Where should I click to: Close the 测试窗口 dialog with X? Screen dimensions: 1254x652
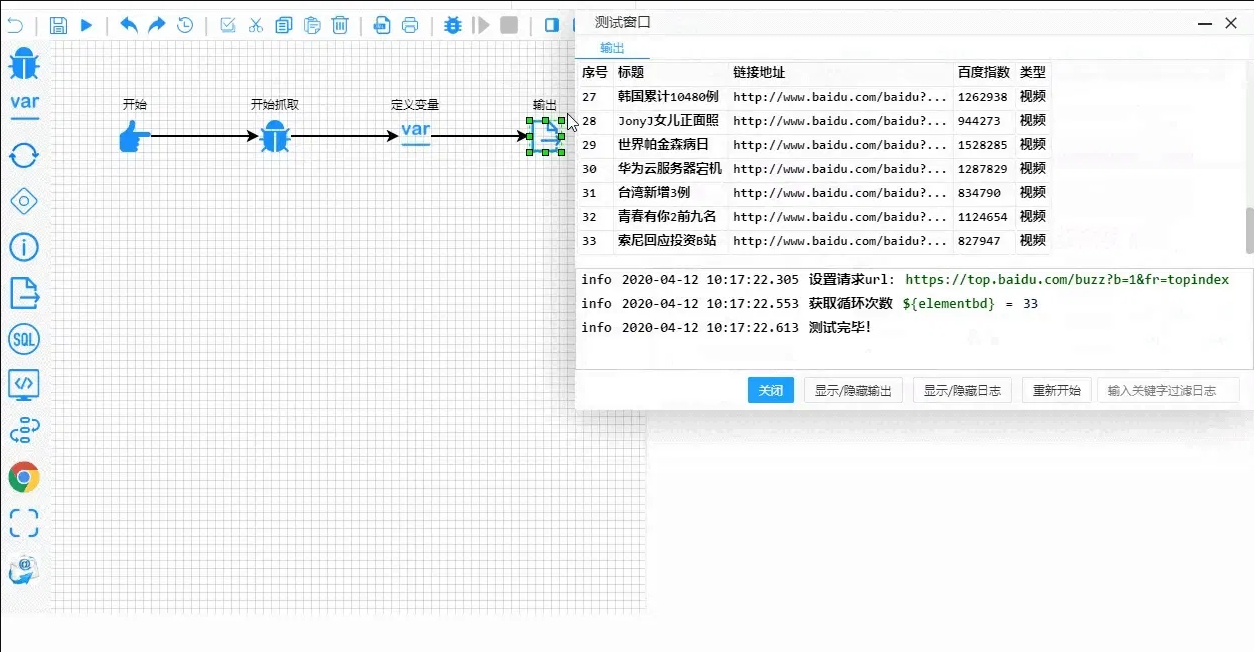tap(1231, 22)
